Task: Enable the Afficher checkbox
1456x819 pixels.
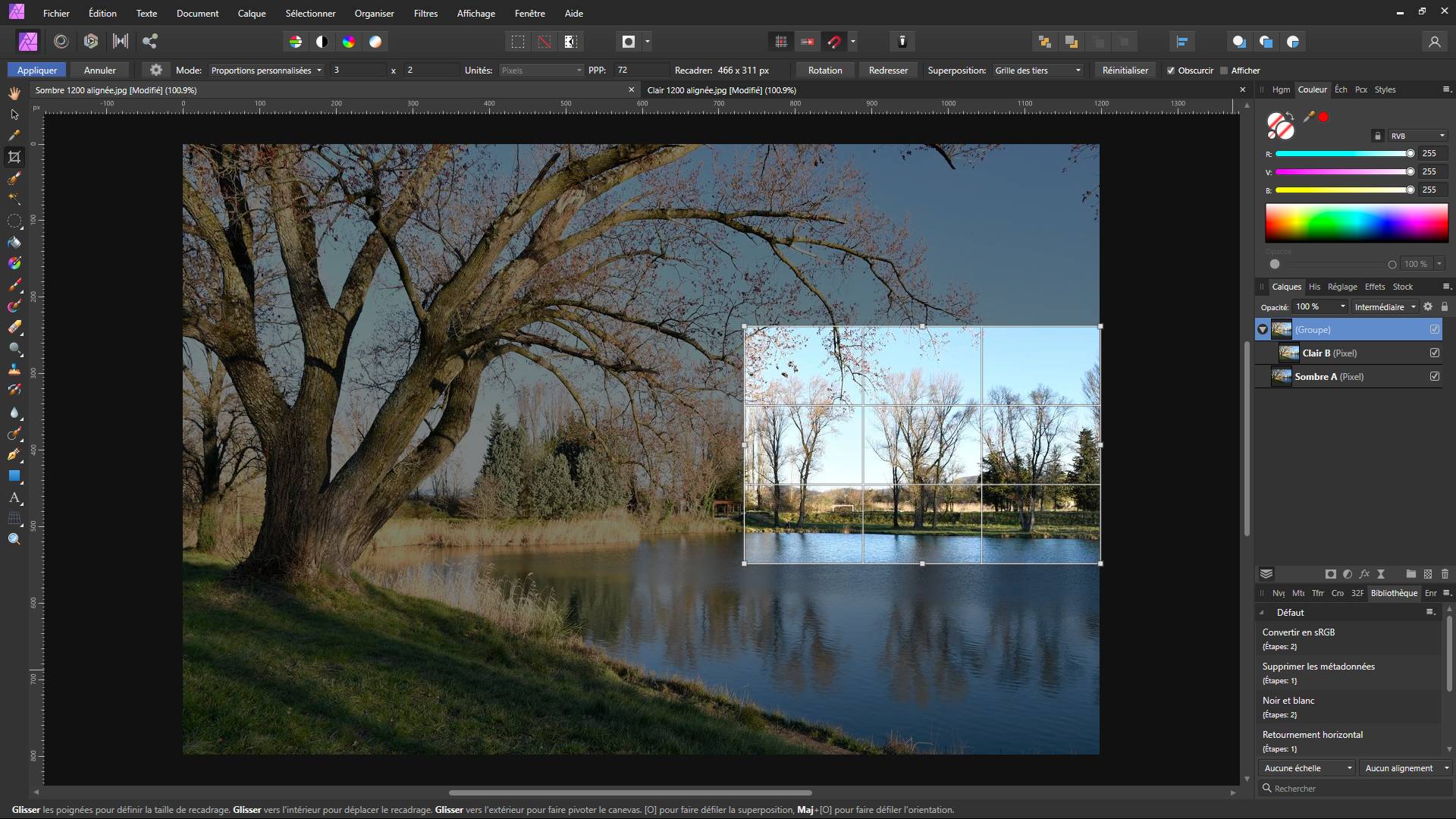Action: 1224,71
